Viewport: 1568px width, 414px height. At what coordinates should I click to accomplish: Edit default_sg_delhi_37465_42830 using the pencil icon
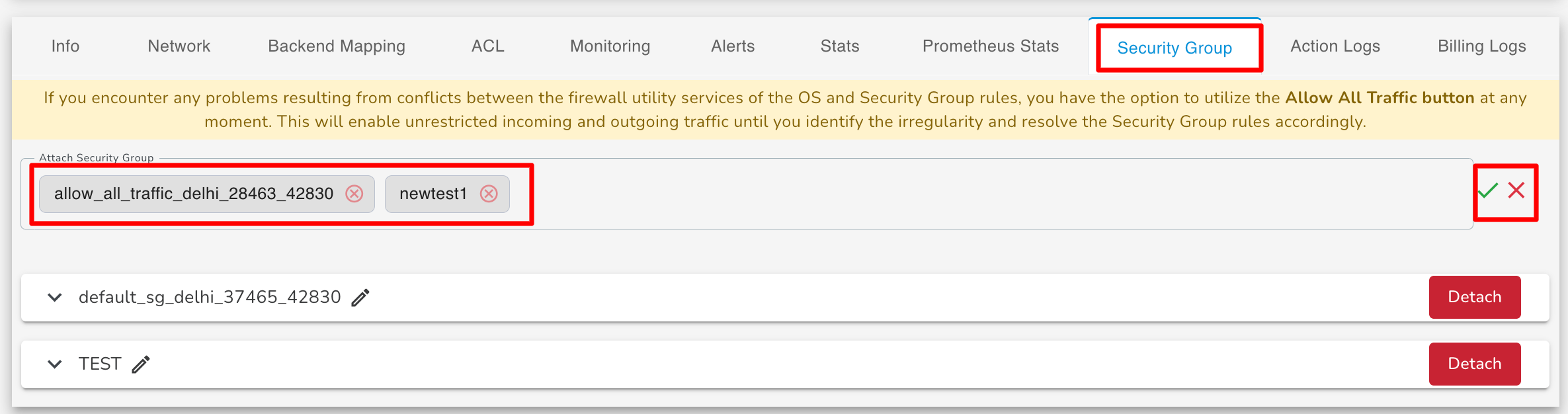[x=359, y=298]
